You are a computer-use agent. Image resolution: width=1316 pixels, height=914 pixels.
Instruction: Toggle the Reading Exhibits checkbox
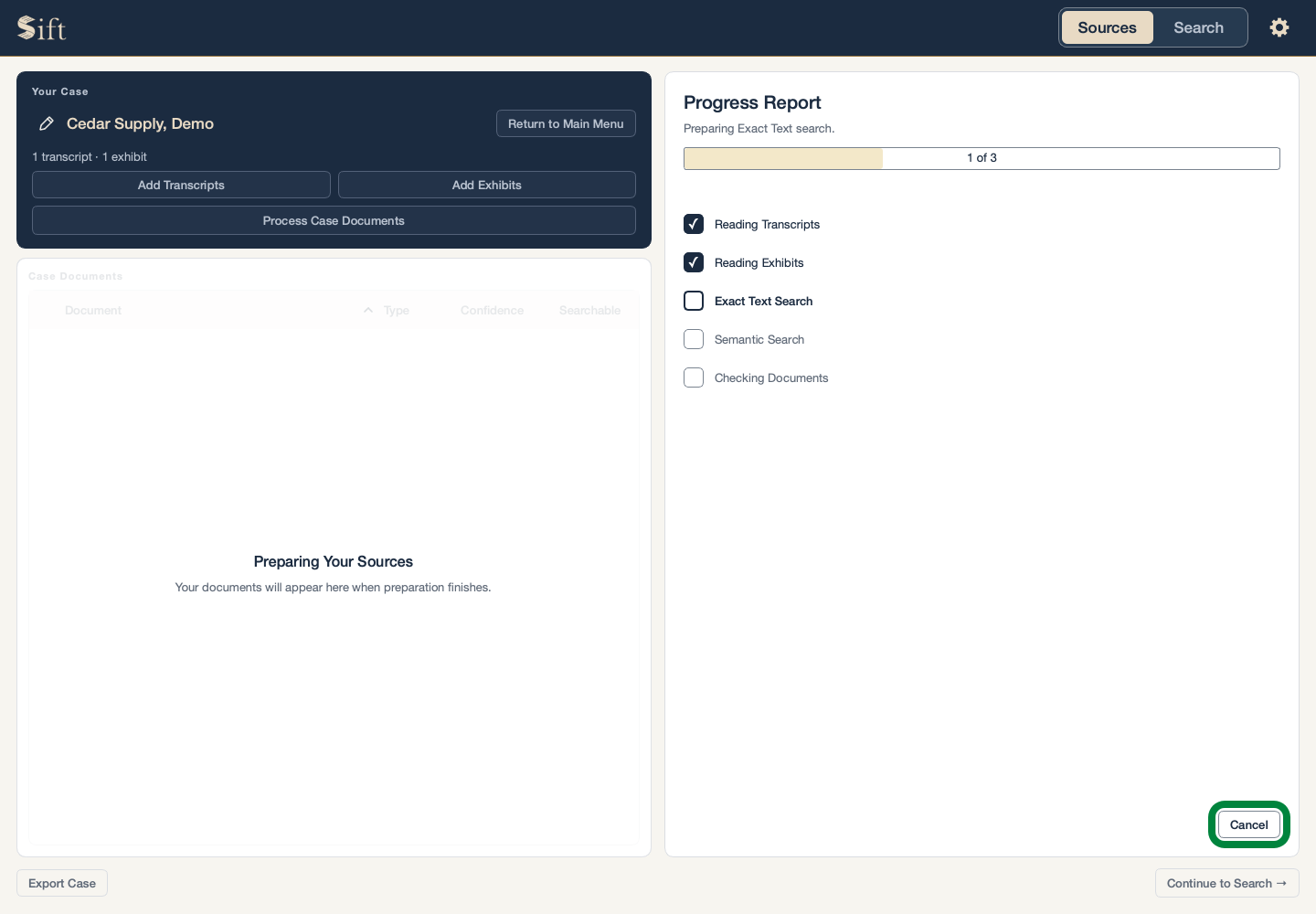point(694,262)
